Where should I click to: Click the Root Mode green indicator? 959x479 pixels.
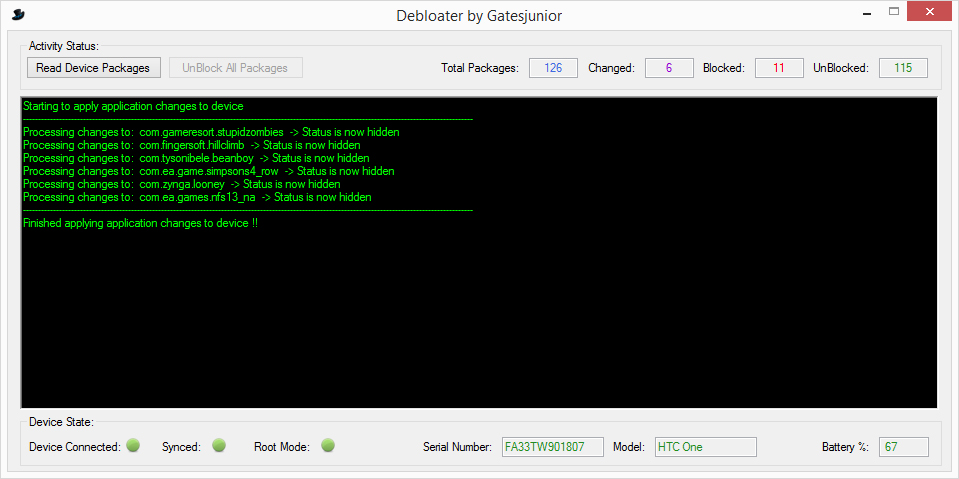[327, 445]
